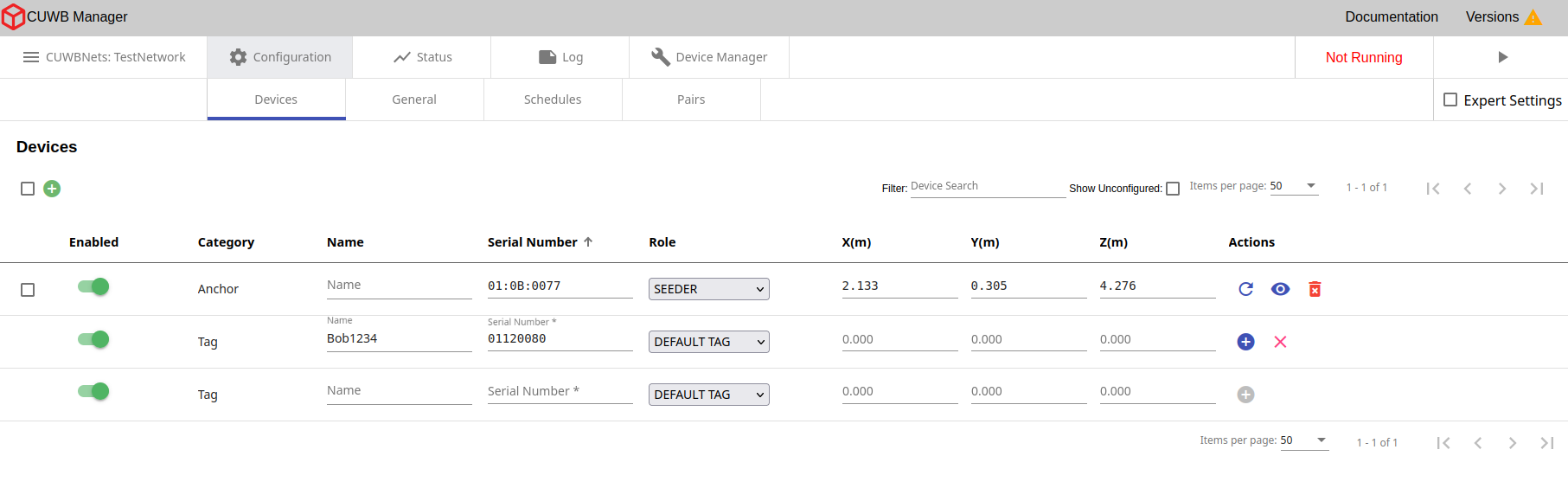Screen dimensions: 1568x501
Task: Click the Versions warning triangle icon
Action: pos(1533,17)
